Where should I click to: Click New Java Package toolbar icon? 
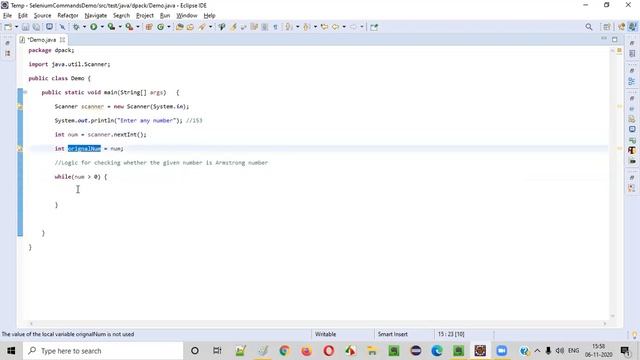point(149,27)
